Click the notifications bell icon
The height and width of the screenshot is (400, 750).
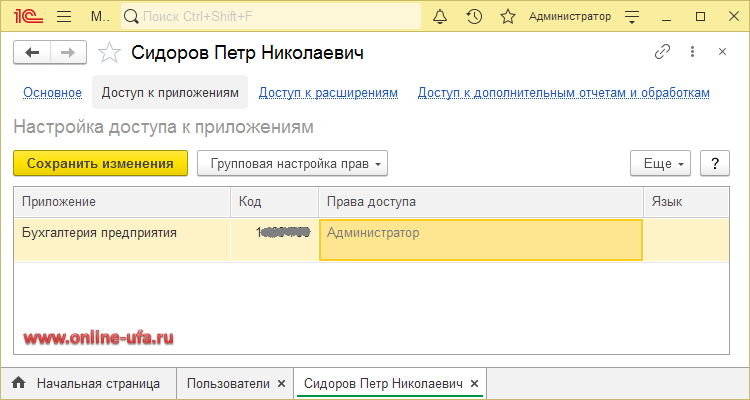(x=440, y=16)
